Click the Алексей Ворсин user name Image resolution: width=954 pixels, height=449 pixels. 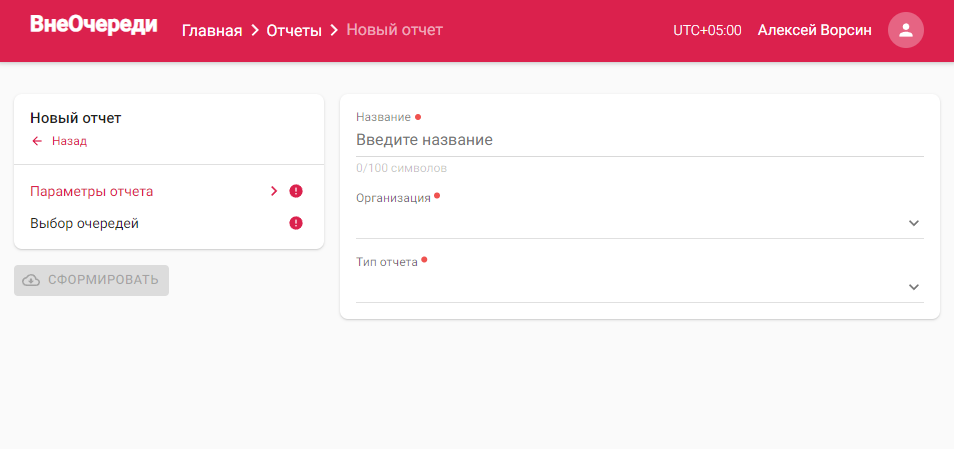click(x=814, y=30)
